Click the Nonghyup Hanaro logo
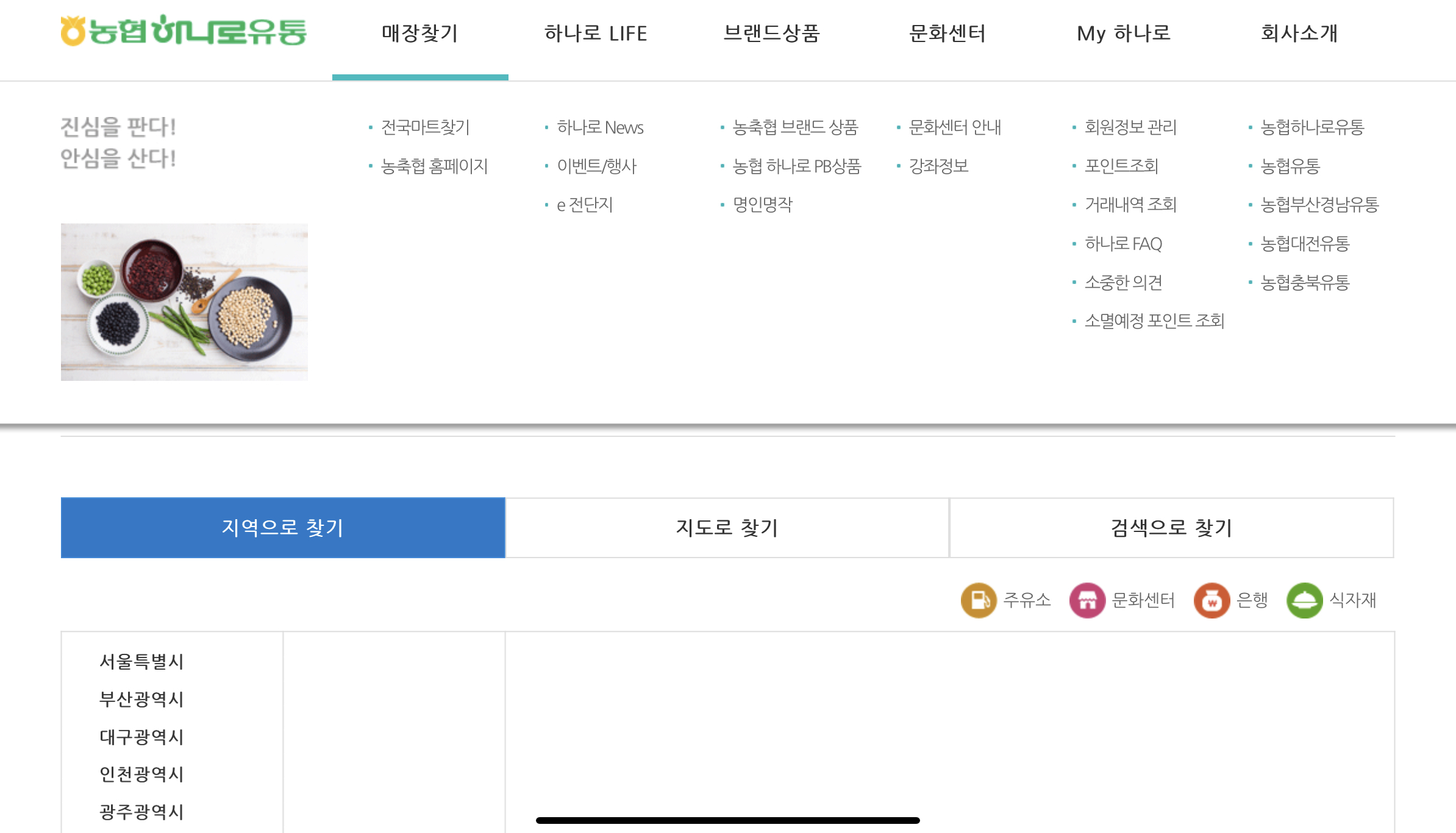Image resolution: width=1456 pixels, height=833 pixels. coord(184,31)
